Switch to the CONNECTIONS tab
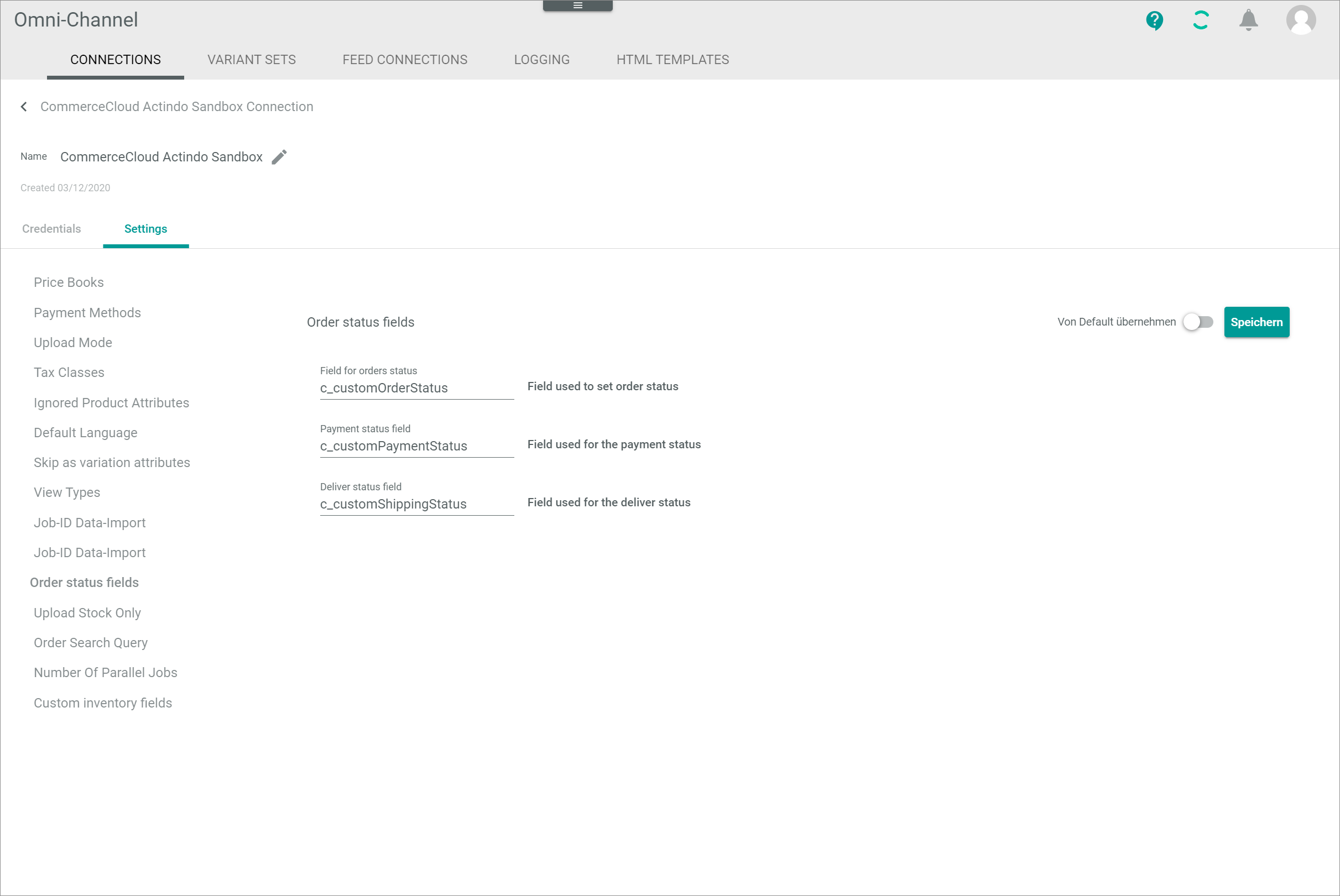The width and height of the screenshot is (1340, 896). 116,60
